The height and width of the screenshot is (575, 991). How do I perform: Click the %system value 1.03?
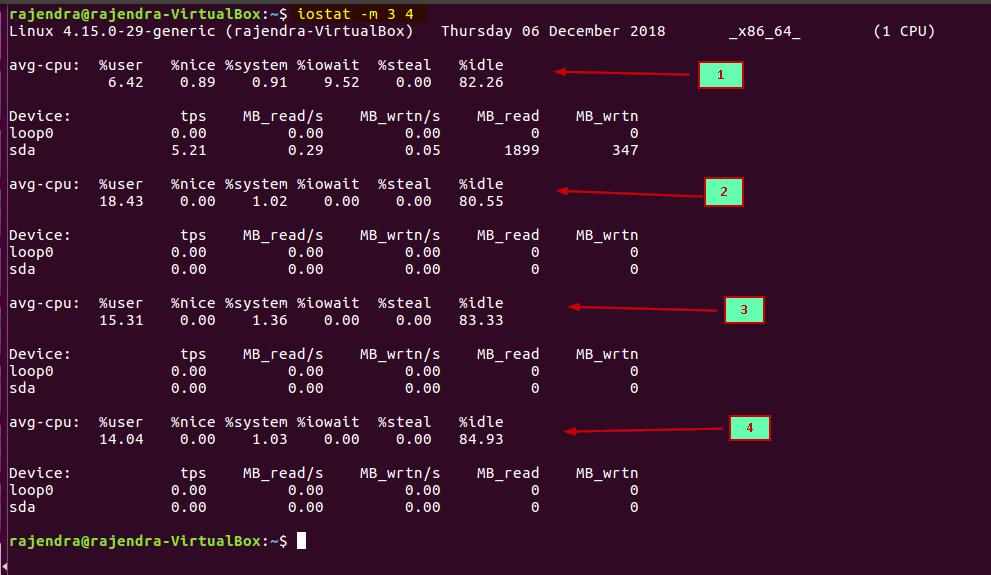point(270,439)
